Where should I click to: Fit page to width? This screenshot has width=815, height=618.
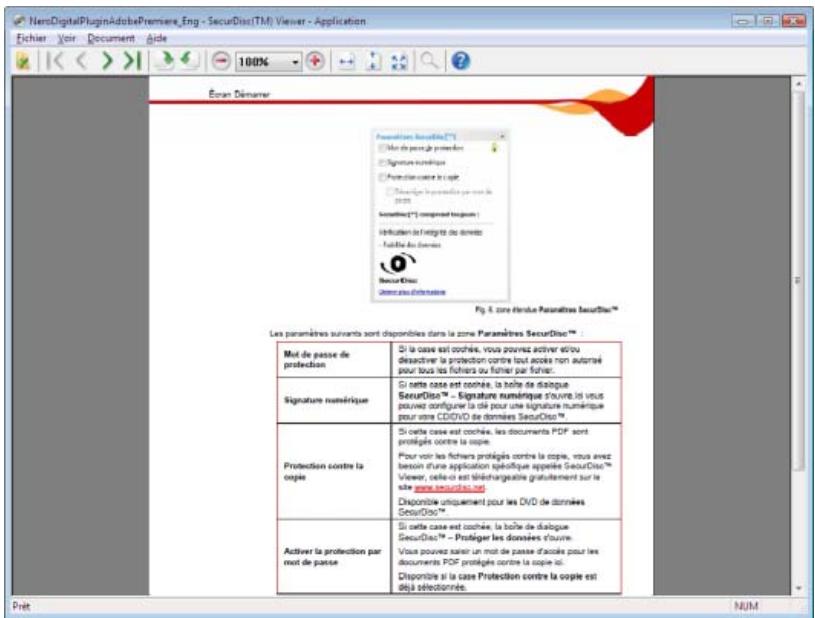coord(346,62)
